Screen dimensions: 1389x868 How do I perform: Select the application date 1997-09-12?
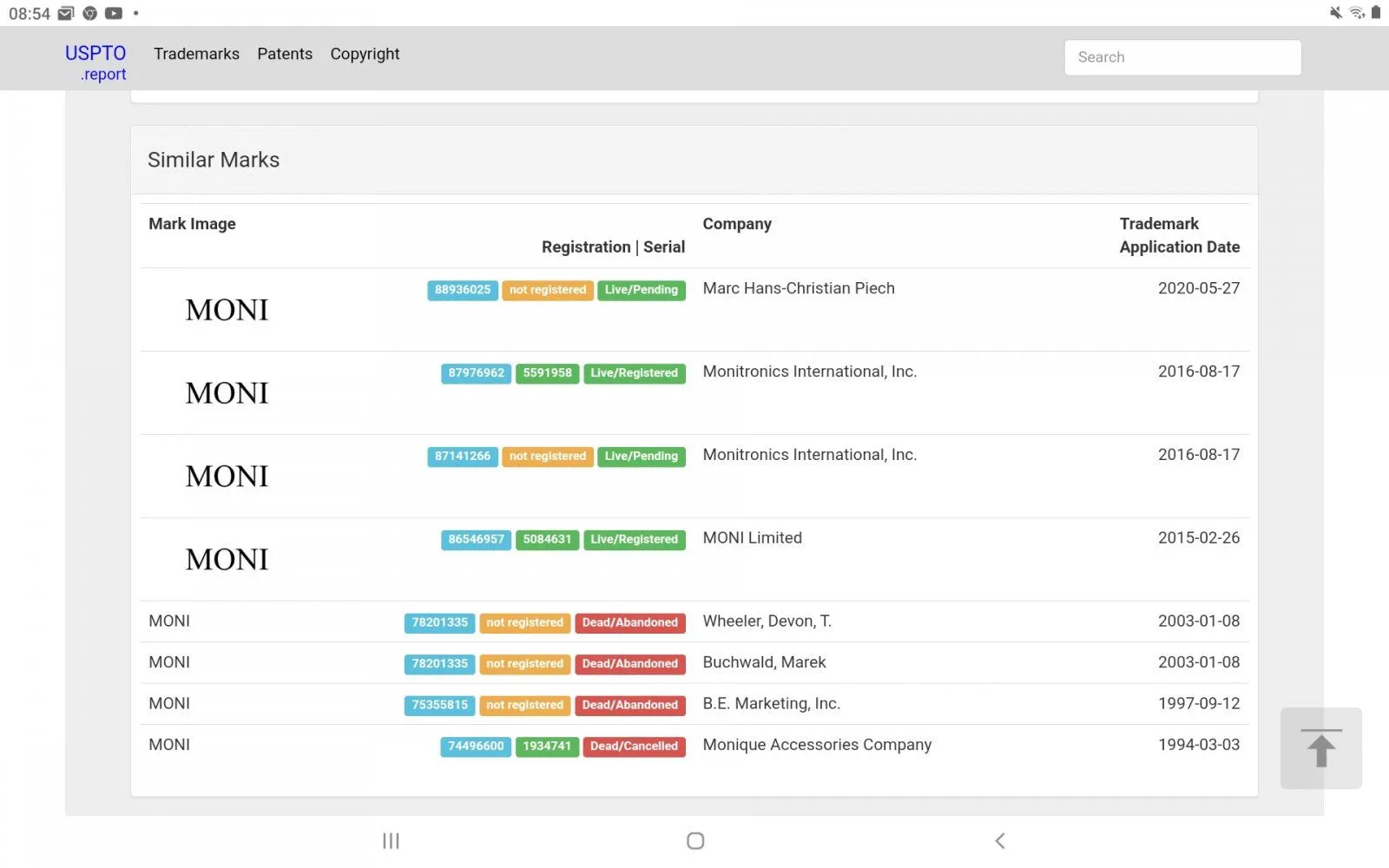pyautogui.click(x=1199, y=704)
